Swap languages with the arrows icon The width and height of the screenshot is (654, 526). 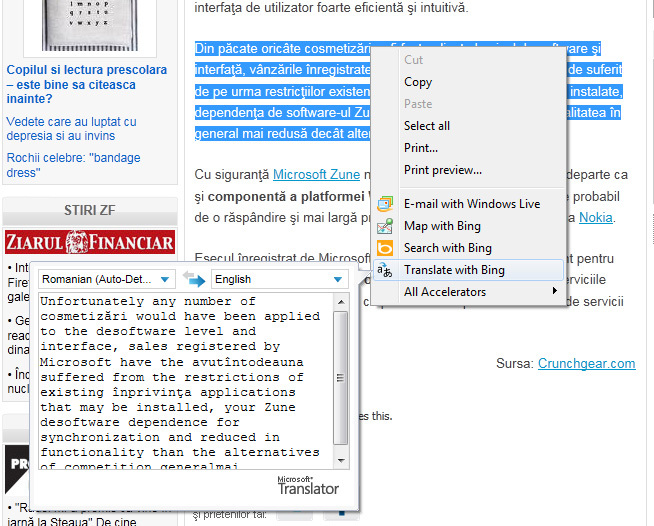[x=194, y=279]
